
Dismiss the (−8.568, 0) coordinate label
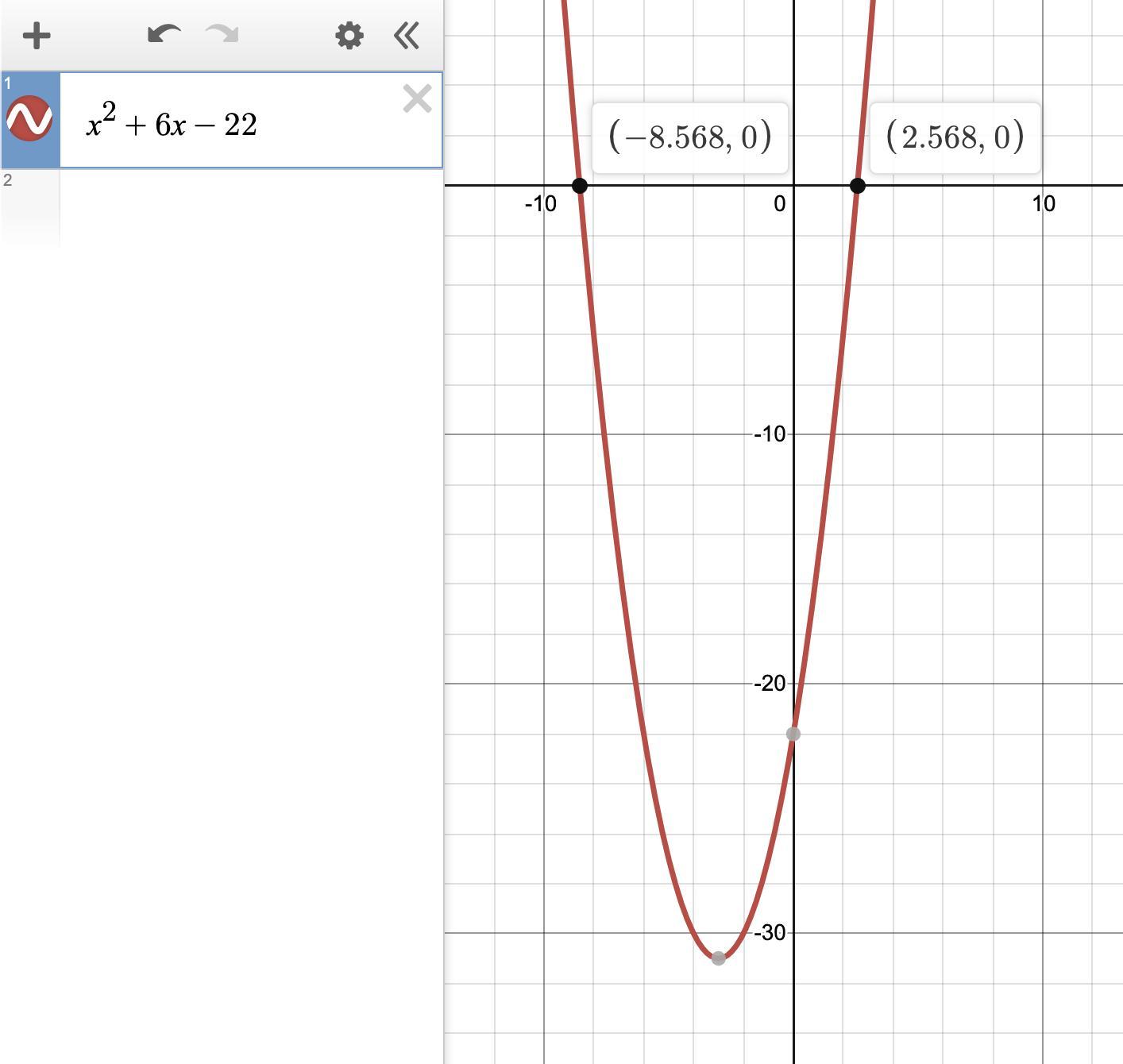coord(689,137)
